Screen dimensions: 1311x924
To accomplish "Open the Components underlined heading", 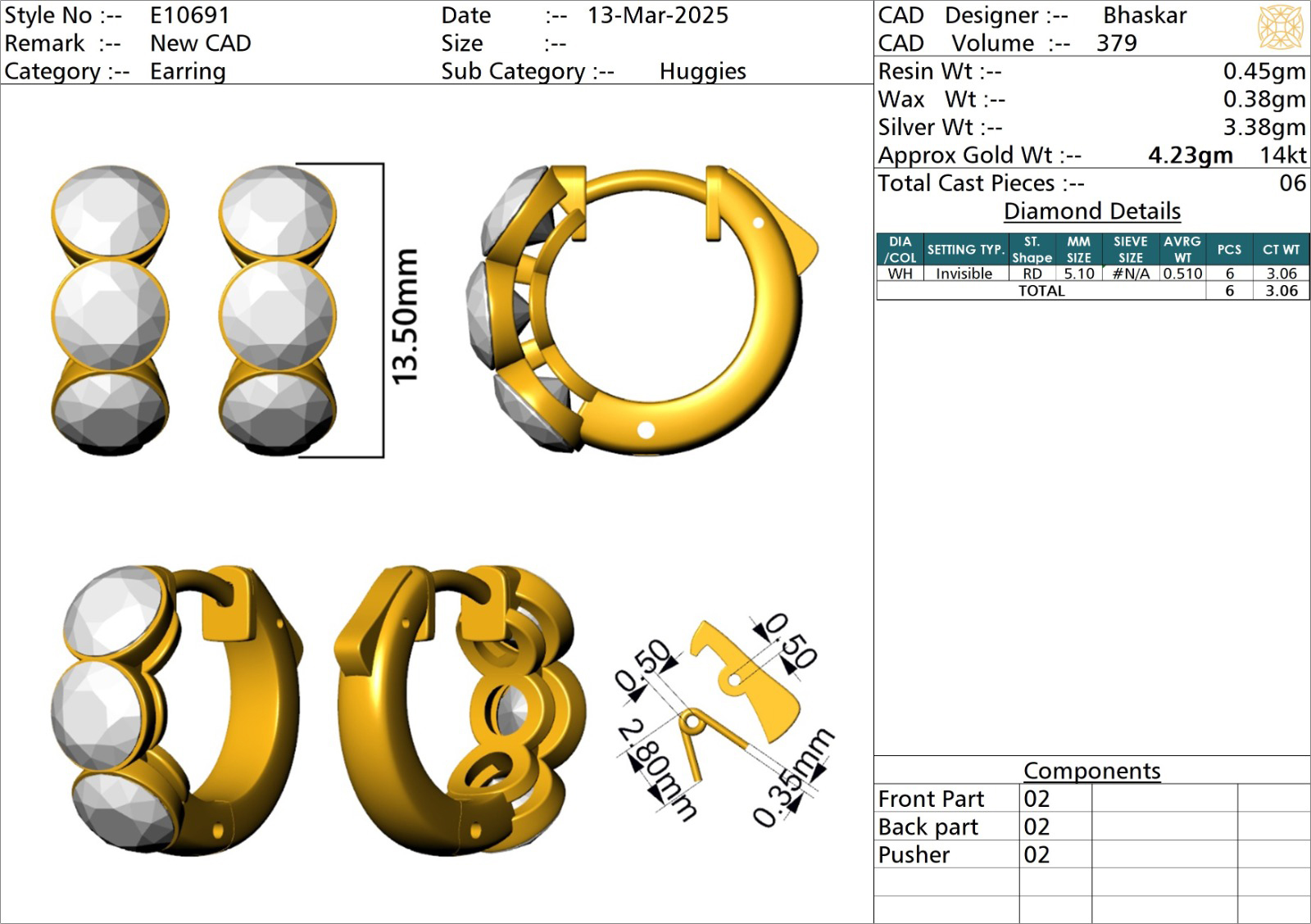I will pyautogui.click(x=1091, y=771).
